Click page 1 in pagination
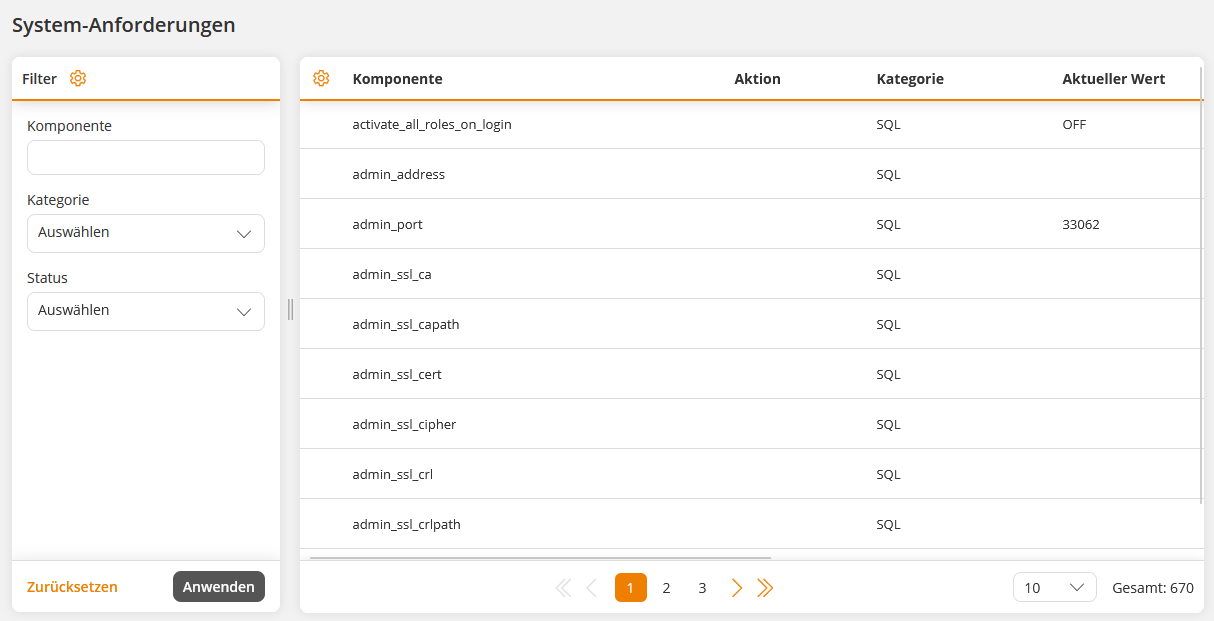Image resolution: width=1214 pixels, height=621 pixels. coord(630,588)
